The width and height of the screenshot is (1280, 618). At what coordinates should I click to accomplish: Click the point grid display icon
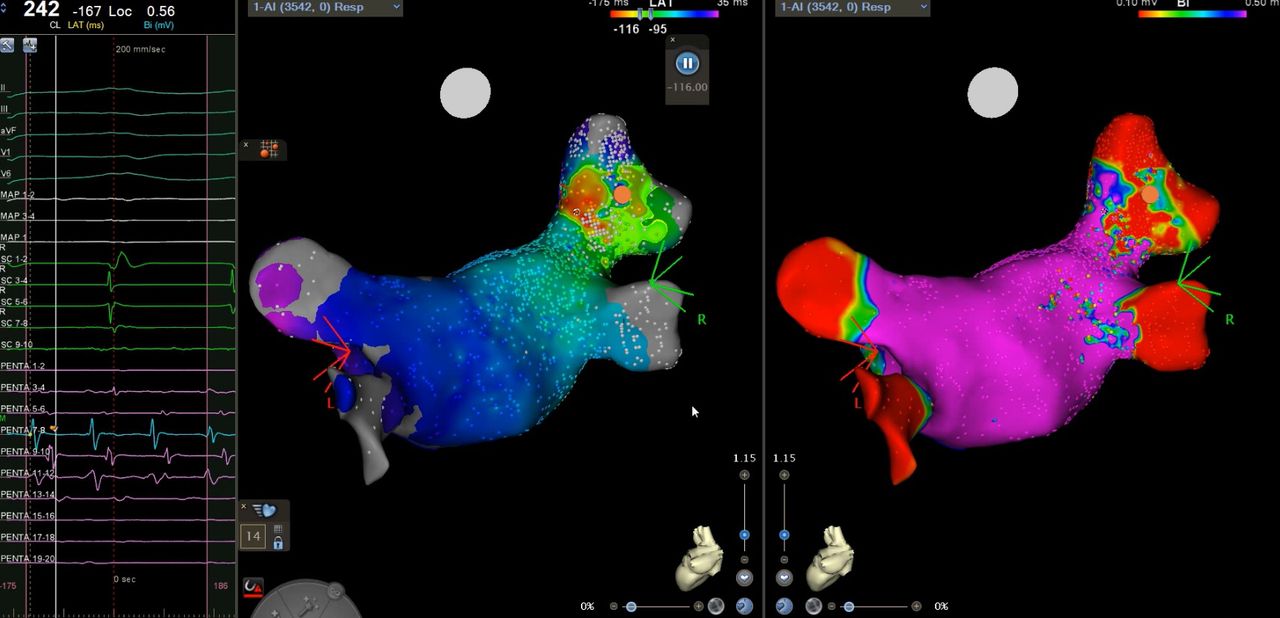point(269,150)
